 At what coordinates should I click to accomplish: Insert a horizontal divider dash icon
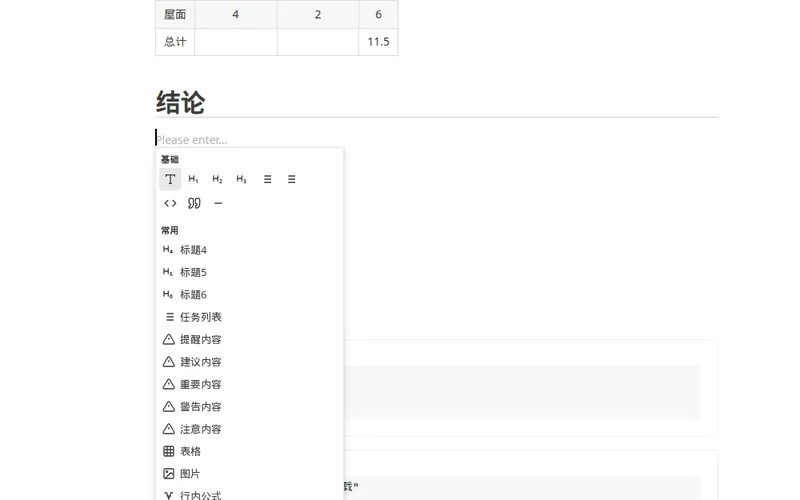[218, 203]
